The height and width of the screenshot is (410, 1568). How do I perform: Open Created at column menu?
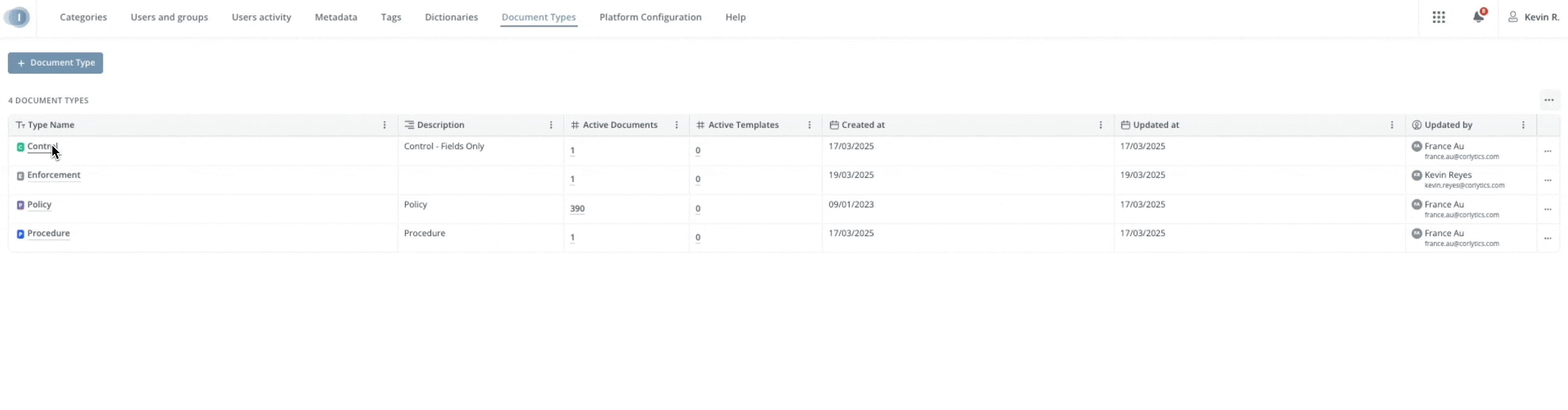pyautogui.click(x=1100, y=125)
